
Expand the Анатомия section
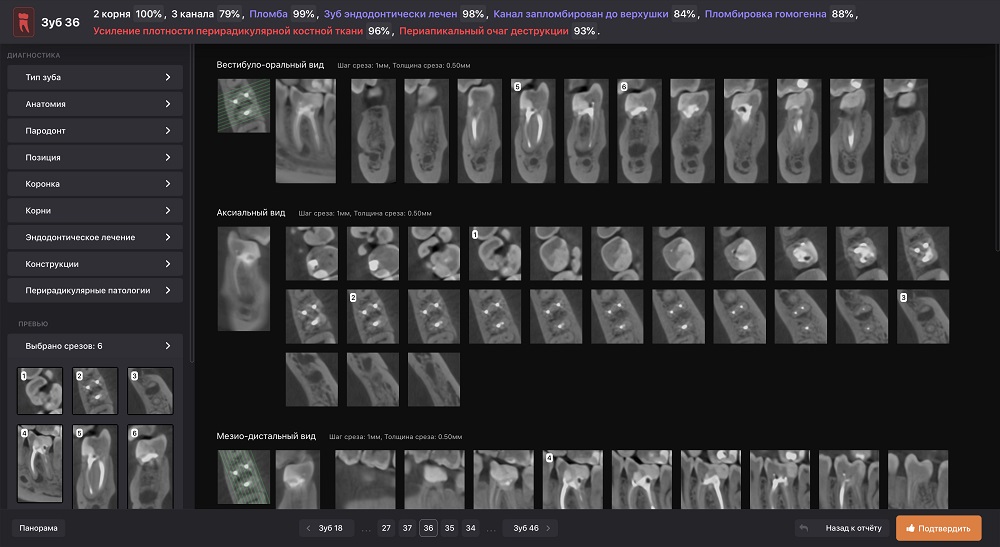click(95, 104)
